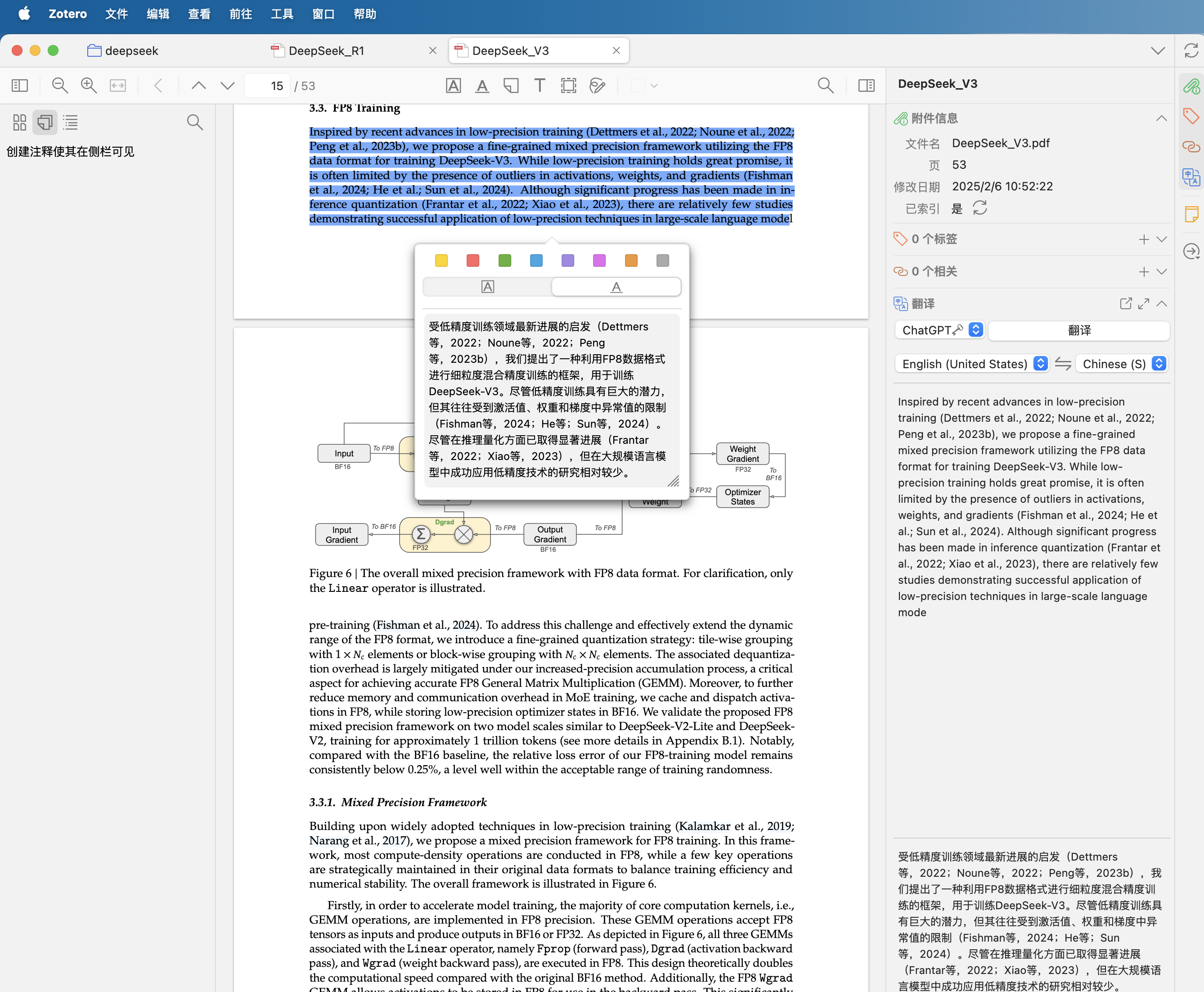
Task: Search annotations in left sidebar
Action: [x=195, y=122]
